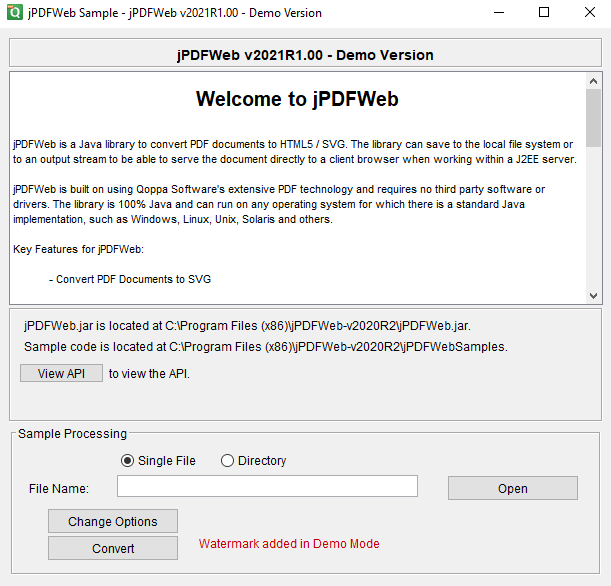Click the 'jPDFWeb.jar is located at' path line

pos(247,326)
